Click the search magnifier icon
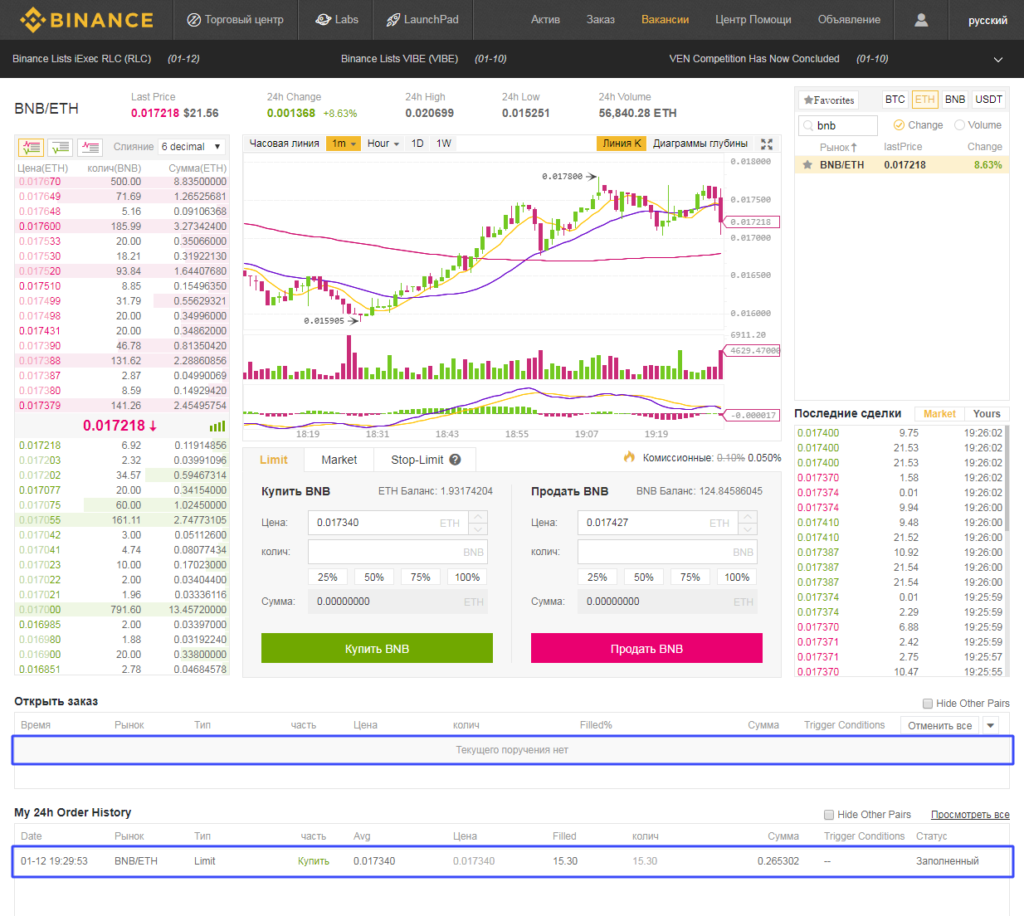The width and height of the screenshot is (1024, 916). (808, 125)
